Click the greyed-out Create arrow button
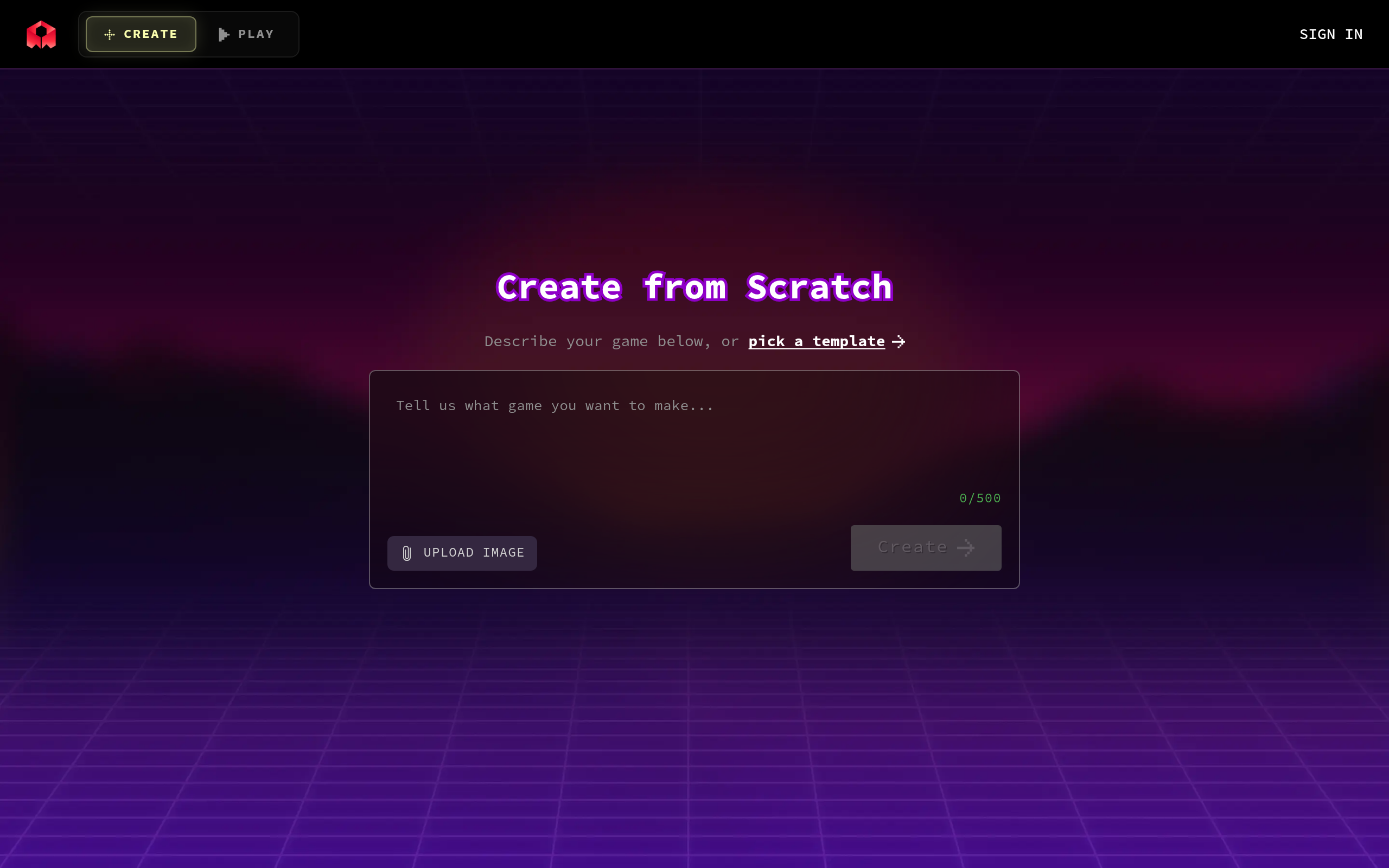Screen dimensions: 1389x868 coord(925,548)
